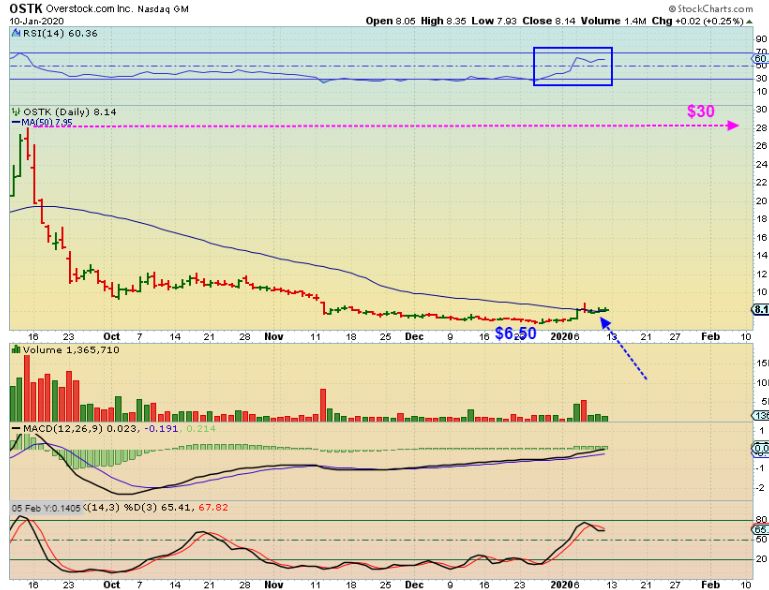The width and height of the screenshot is (769, 590).
Task: Click the MA(50) blue line legend marker
Action: coord(16,123)
